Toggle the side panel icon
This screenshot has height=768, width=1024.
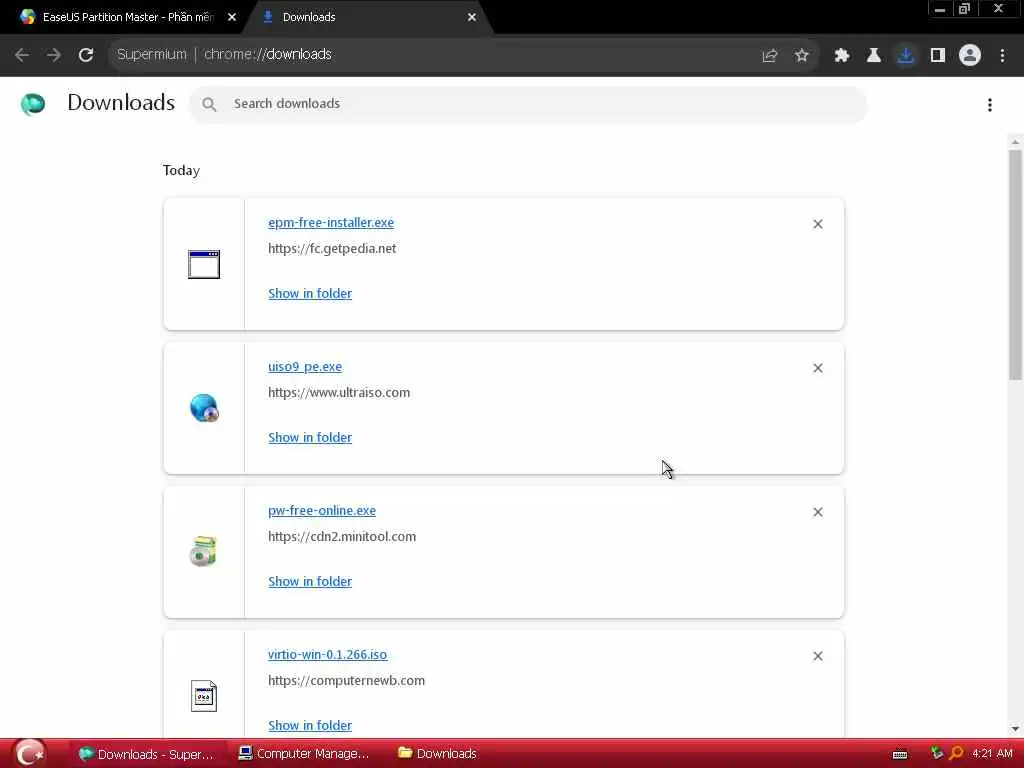coord(938,56)
